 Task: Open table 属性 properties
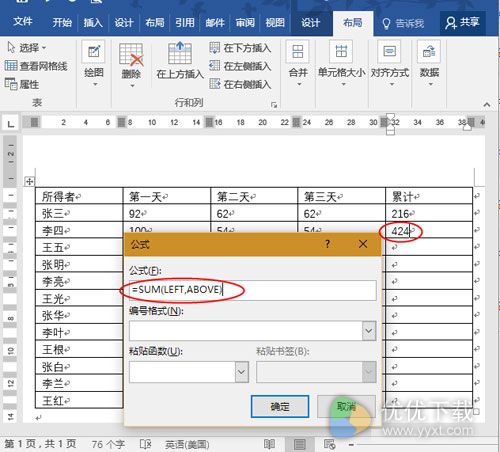pos(22,84)
